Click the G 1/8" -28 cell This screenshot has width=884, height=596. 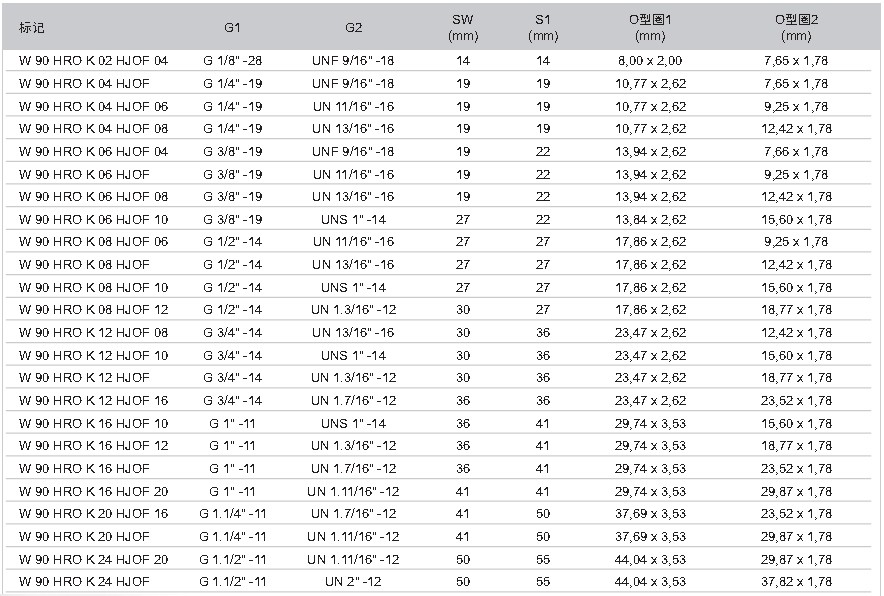click(x=232, y=61)
